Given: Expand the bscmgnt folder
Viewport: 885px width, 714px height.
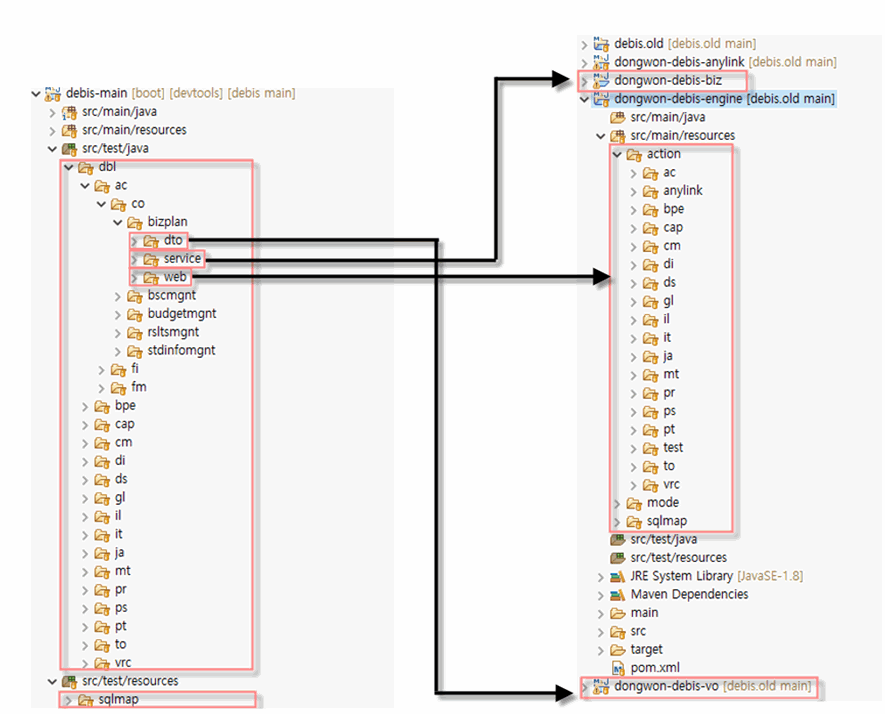Looking at the screenshot, I should click(x=118, y=297).
